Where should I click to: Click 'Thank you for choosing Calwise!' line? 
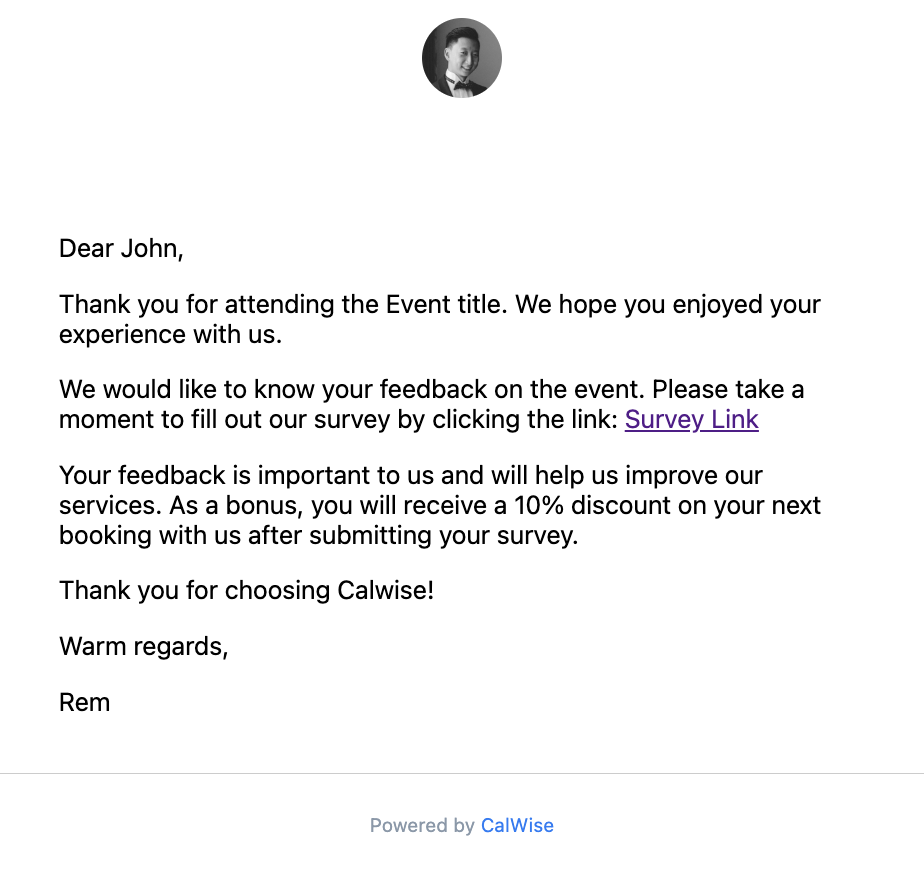pyautogui.click(x=246, y=590)
